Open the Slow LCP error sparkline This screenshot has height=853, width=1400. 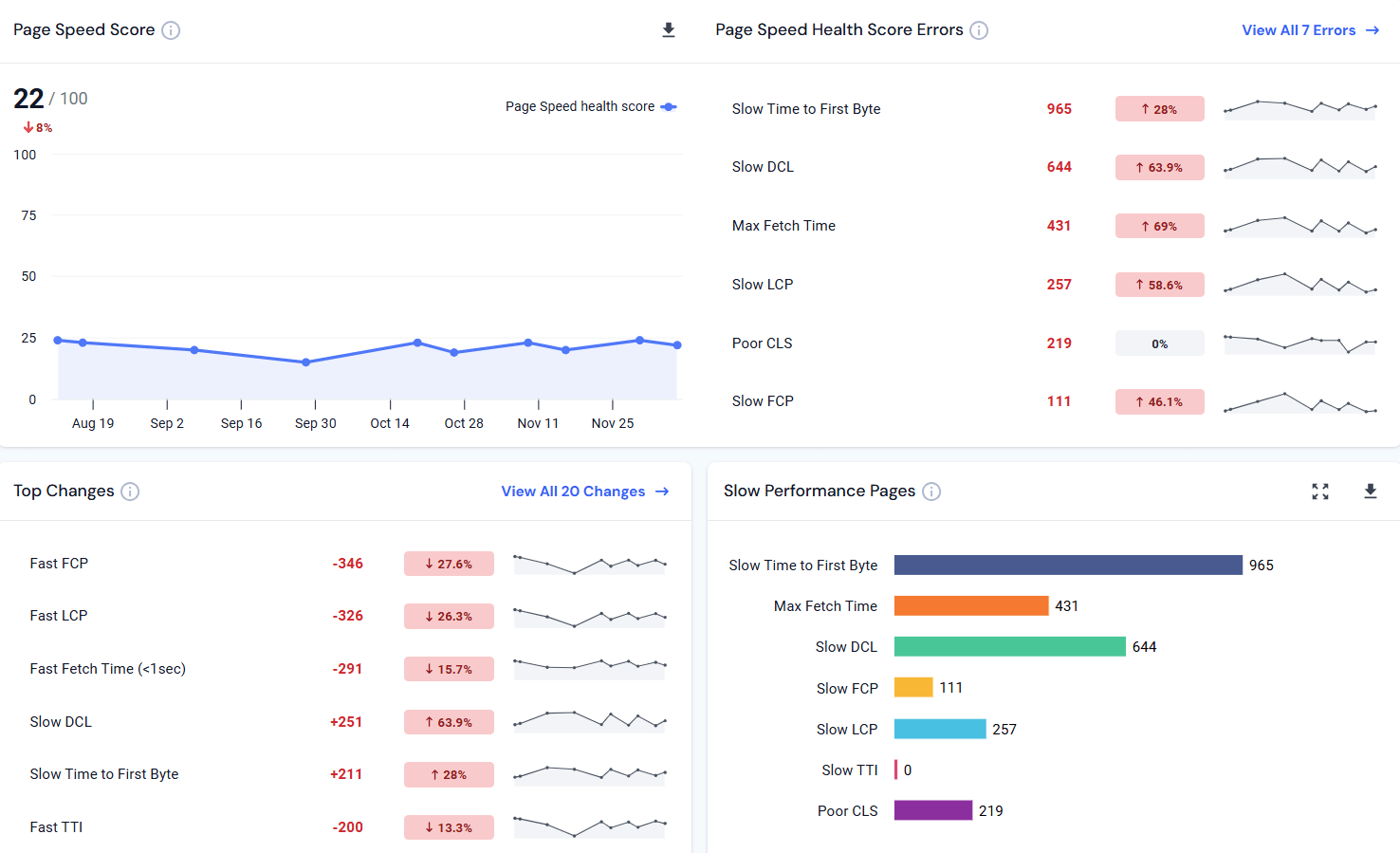(1300, 284)
